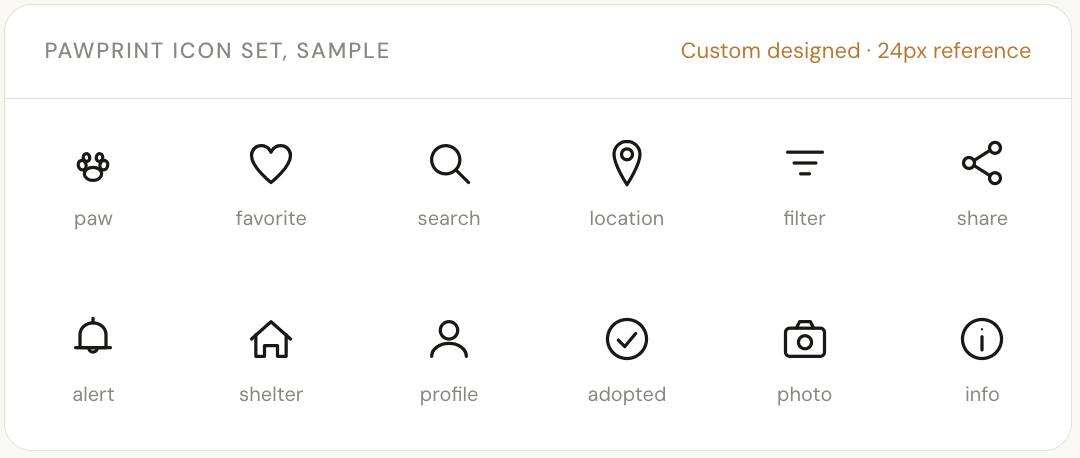1080x458 pixels.
Task: Click the 'adopted' label text
Action: 627,395
